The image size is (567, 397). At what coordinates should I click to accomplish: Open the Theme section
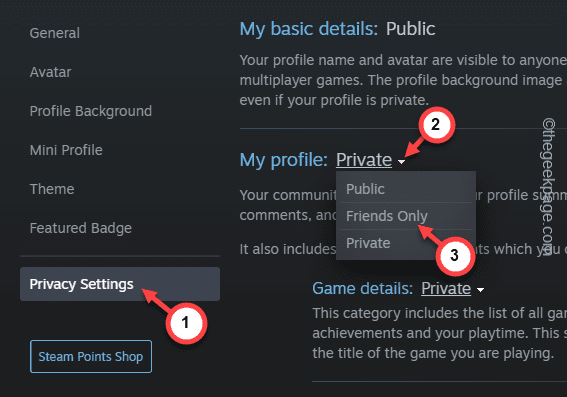click(x=52, y=189)
